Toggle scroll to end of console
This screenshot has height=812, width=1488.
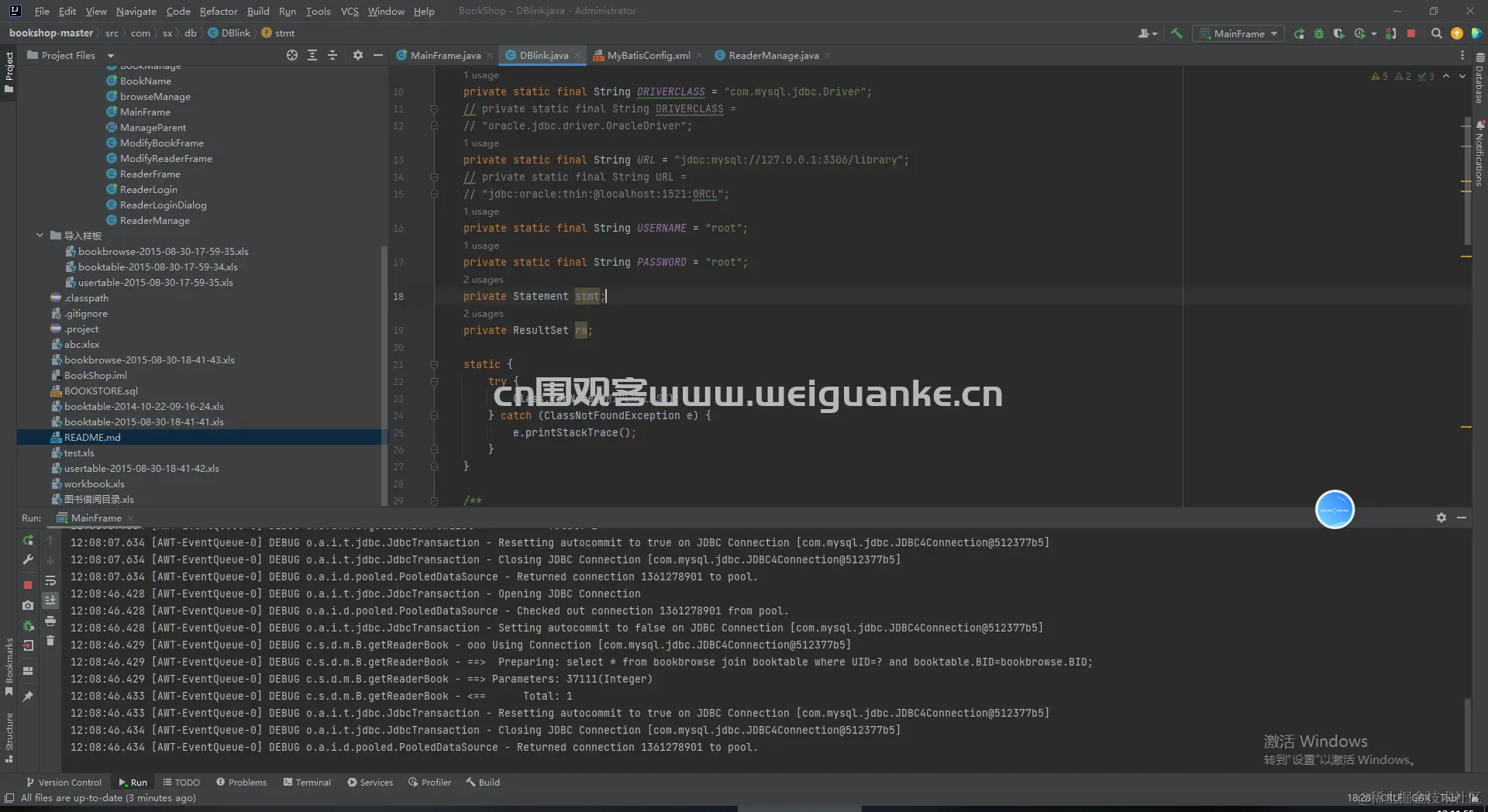click(50, 600)
